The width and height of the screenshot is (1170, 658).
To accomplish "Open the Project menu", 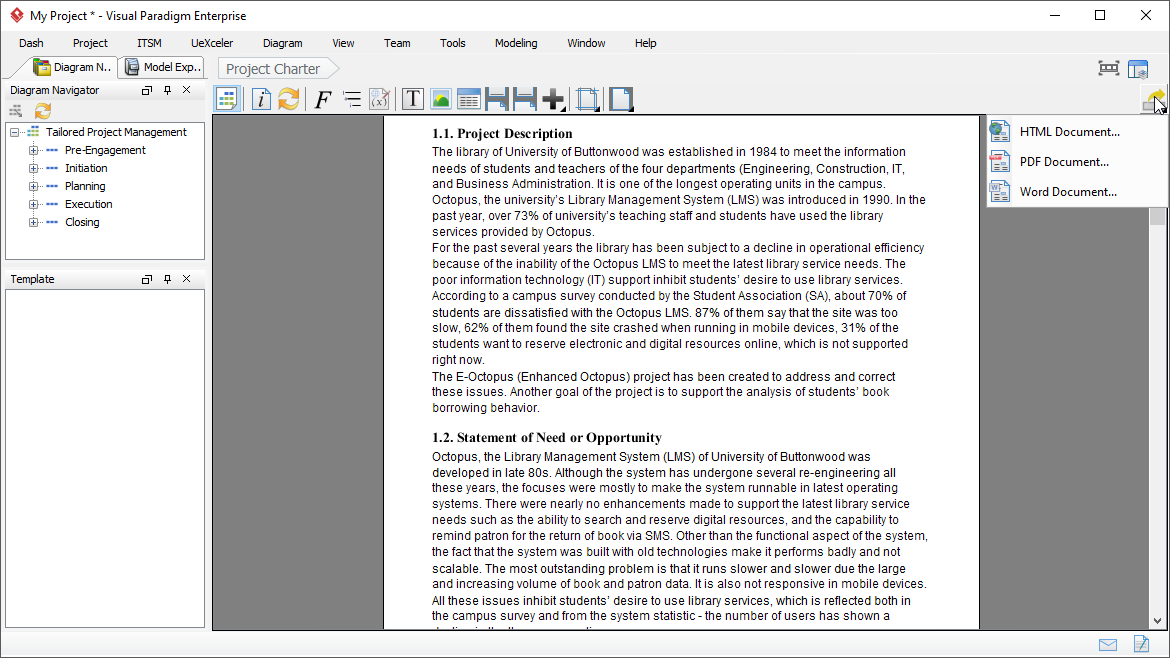I will click(90, 43).
